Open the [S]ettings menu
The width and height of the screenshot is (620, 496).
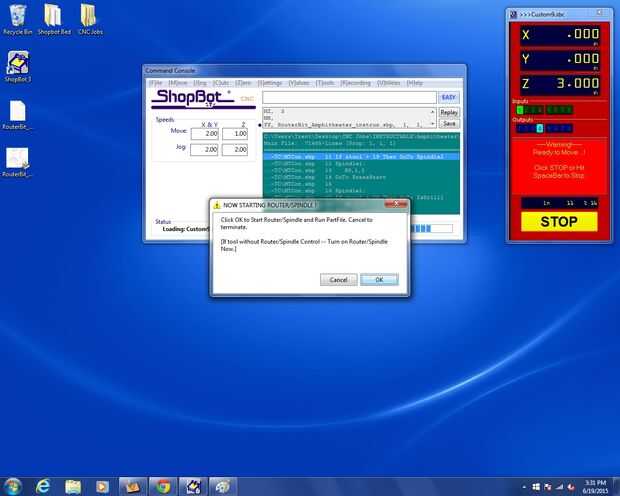pyautogui.click(x=270, y=83)
